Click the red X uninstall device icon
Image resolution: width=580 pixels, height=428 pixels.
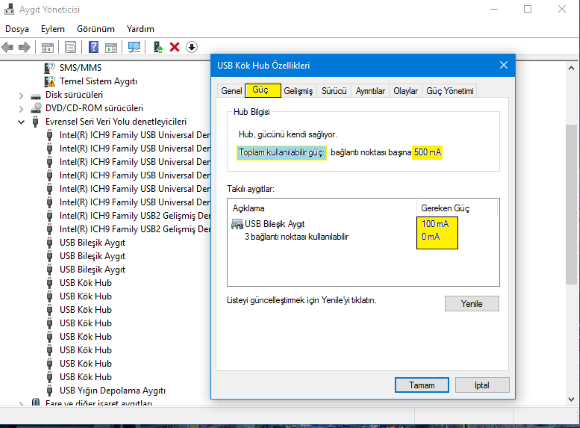pos(175,47)
